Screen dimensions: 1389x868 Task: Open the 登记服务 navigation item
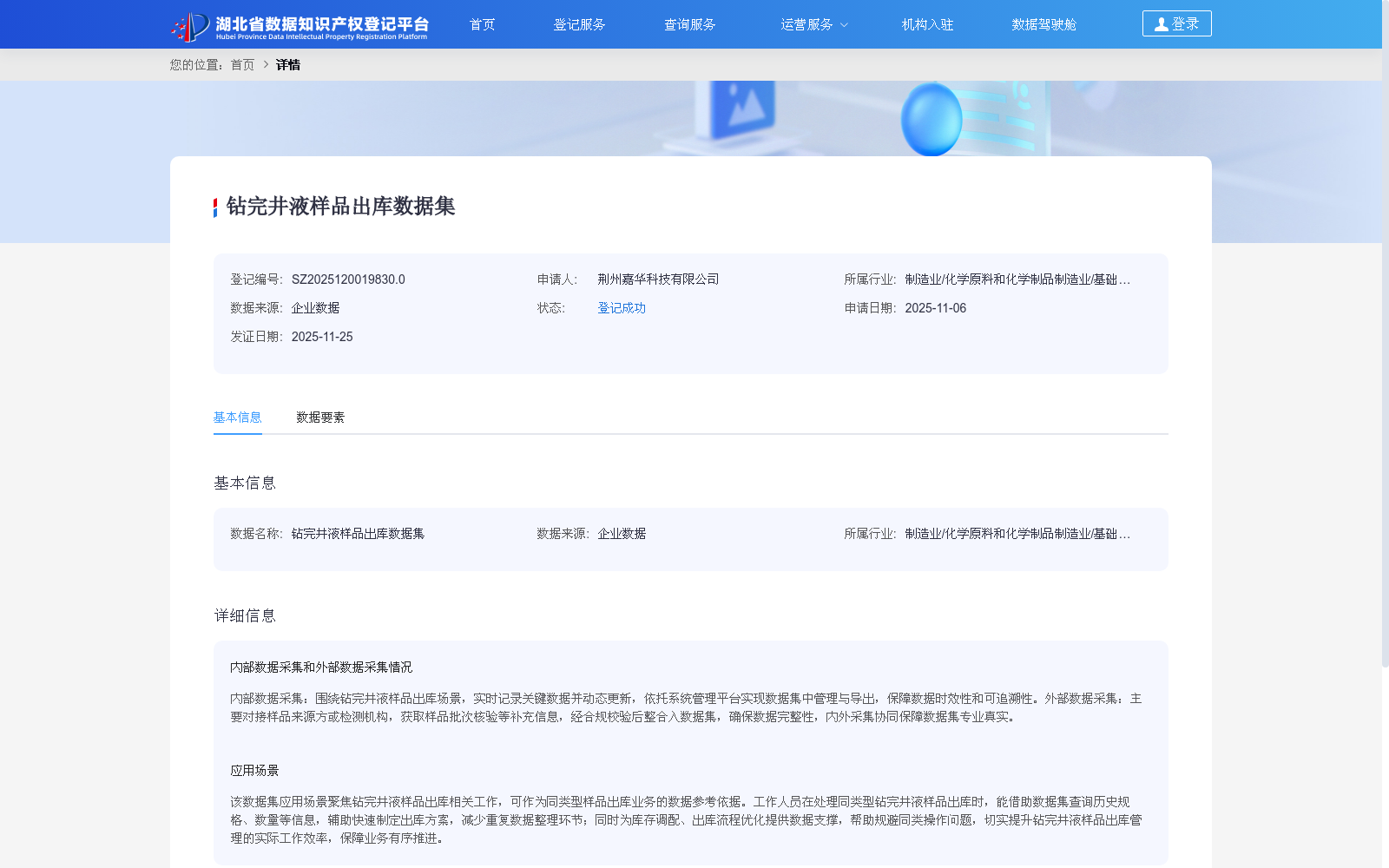pyautogui.click(x=580, y=24)
